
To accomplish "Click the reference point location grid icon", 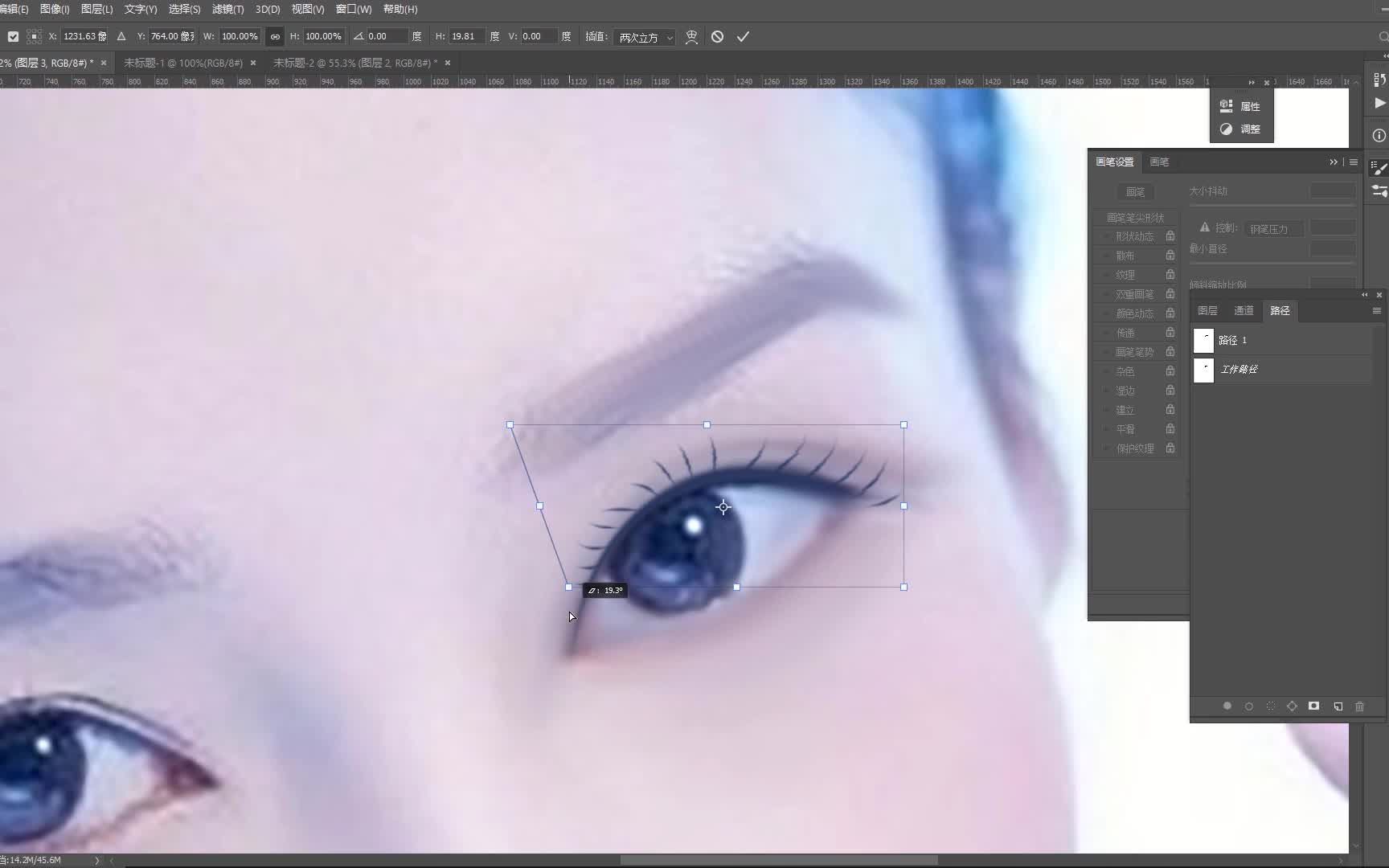I will (34, 37).
